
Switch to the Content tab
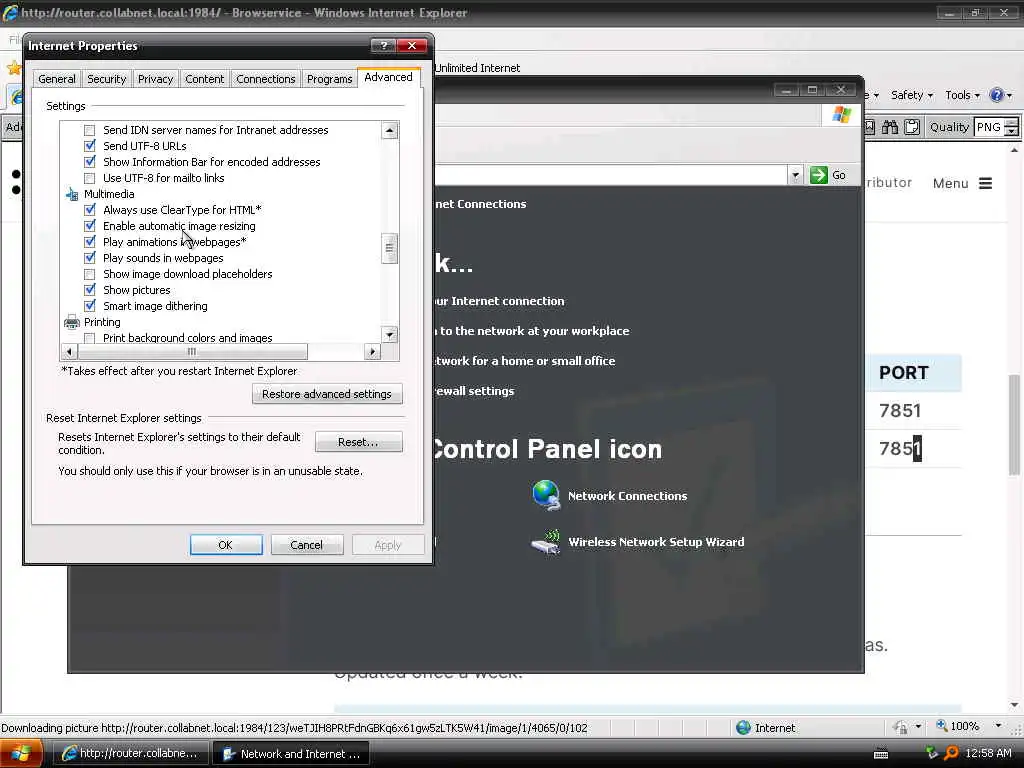(204, 79)
